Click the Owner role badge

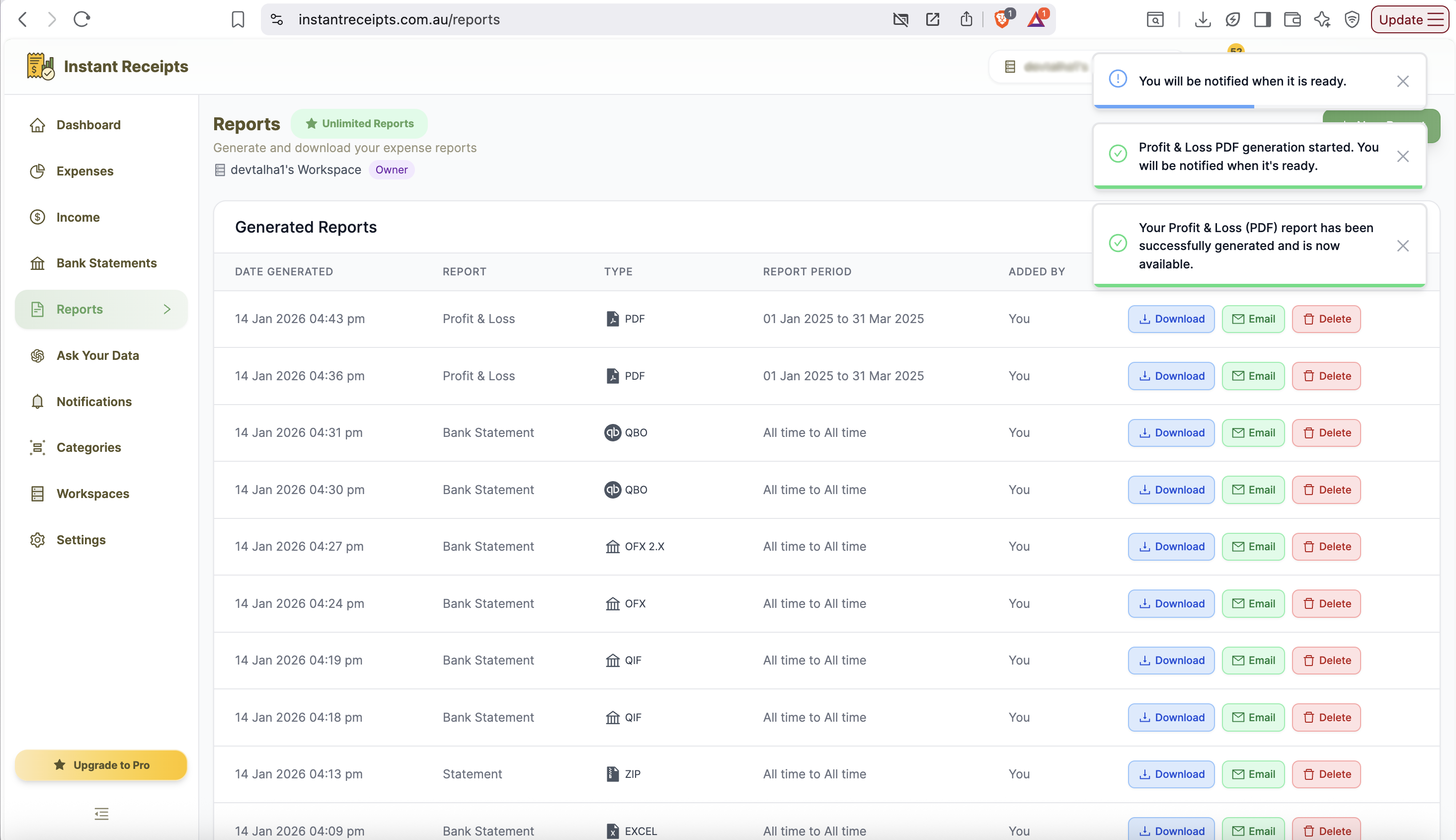coord(392,169)
